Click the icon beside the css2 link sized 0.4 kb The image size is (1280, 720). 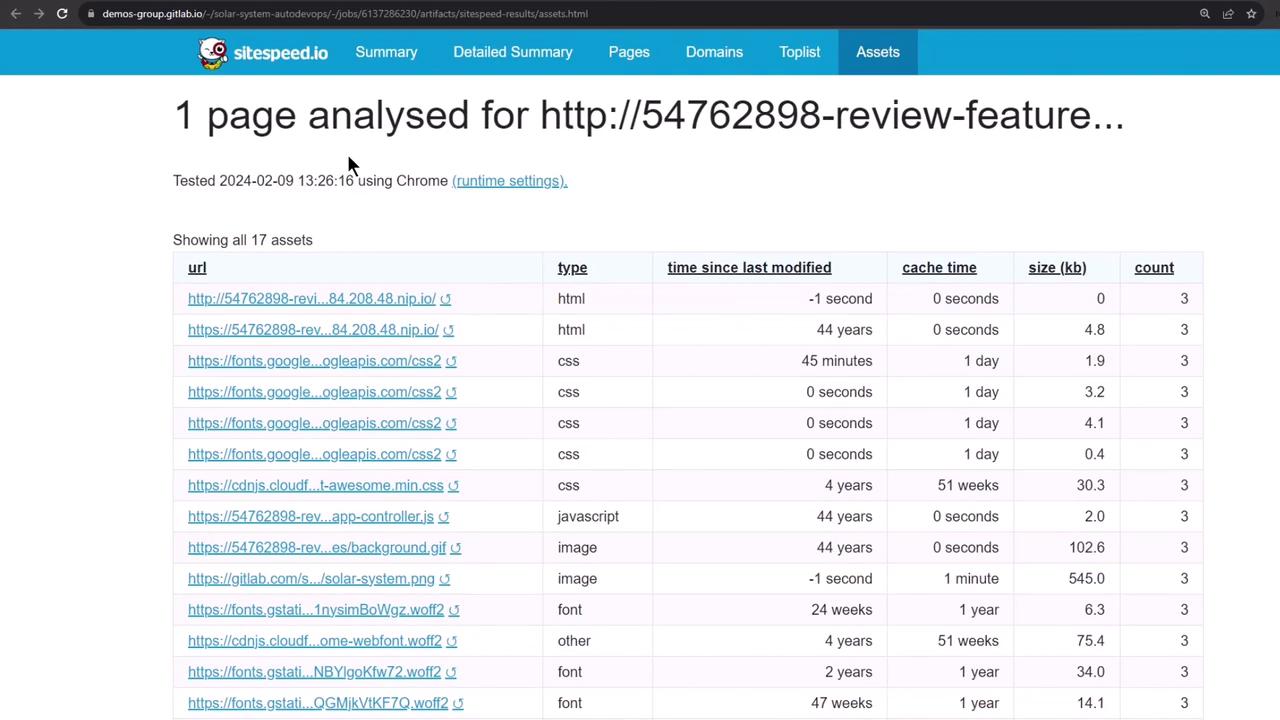[x=451, y=454]
